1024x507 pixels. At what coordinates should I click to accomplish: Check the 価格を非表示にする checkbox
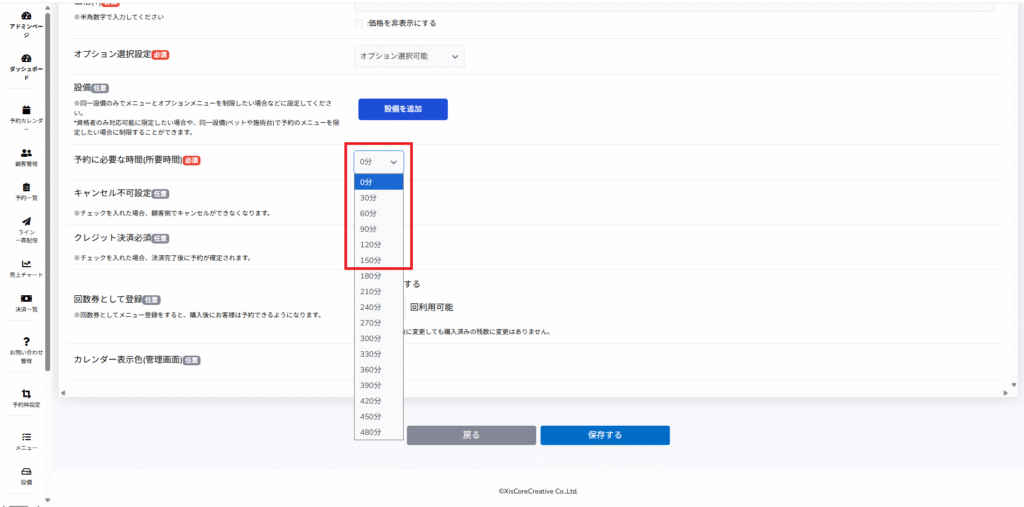360,23
